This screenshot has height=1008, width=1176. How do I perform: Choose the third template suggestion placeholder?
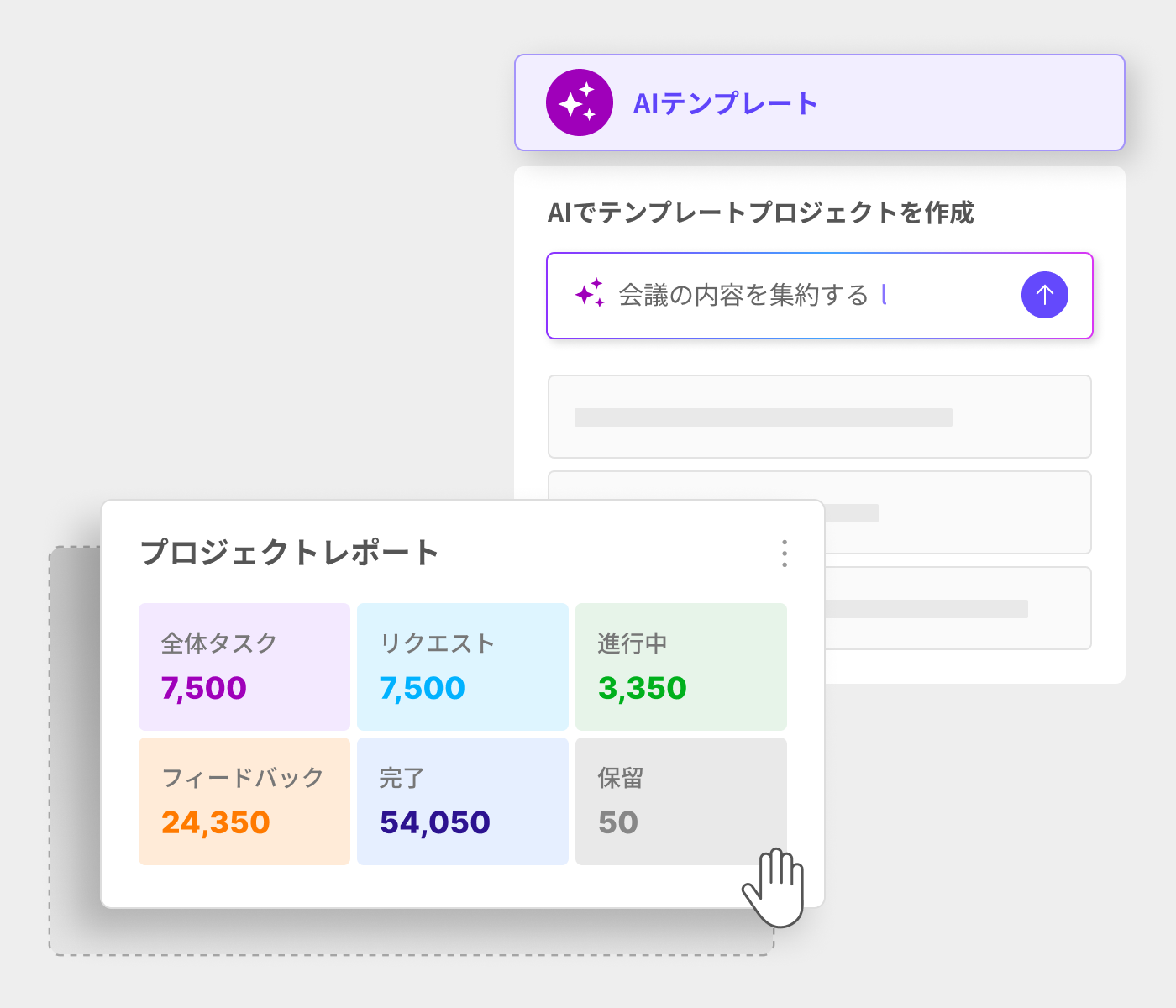pyautogui.click(x=958, y=608)
